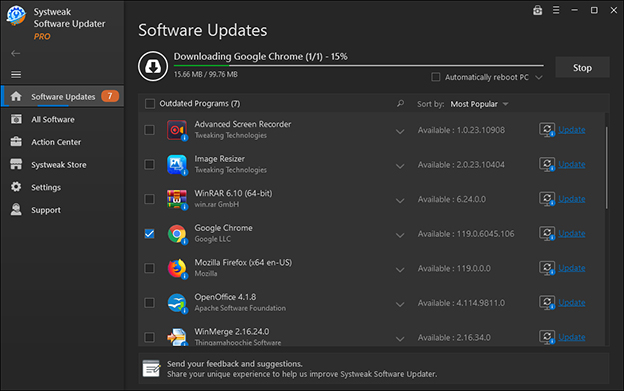
Task: Click the update icon for Advanced Screen Recorder
Action: pyautogui.click(x=547, y=130)
